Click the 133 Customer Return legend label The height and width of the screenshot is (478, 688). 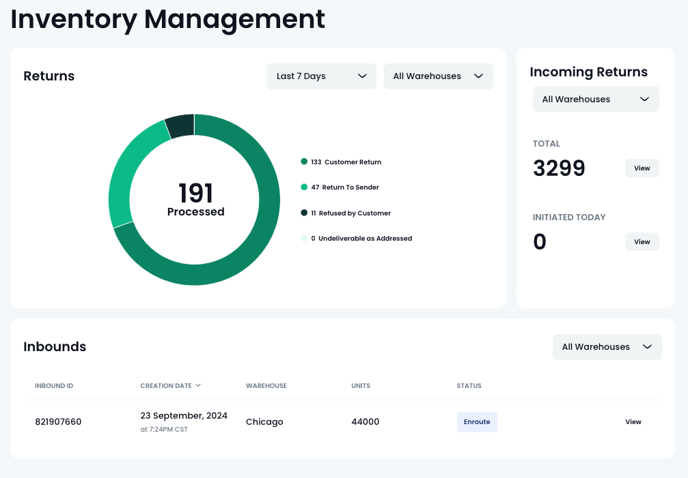[346, 162]
